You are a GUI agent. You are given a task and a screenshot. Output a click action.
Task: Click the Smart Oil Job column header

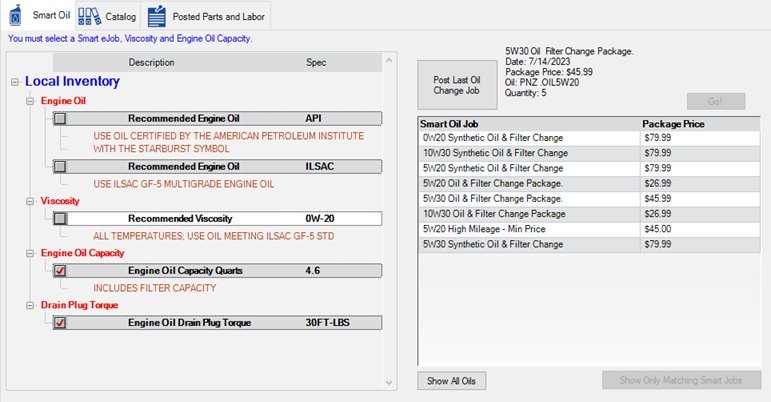(x=529, y=124)
